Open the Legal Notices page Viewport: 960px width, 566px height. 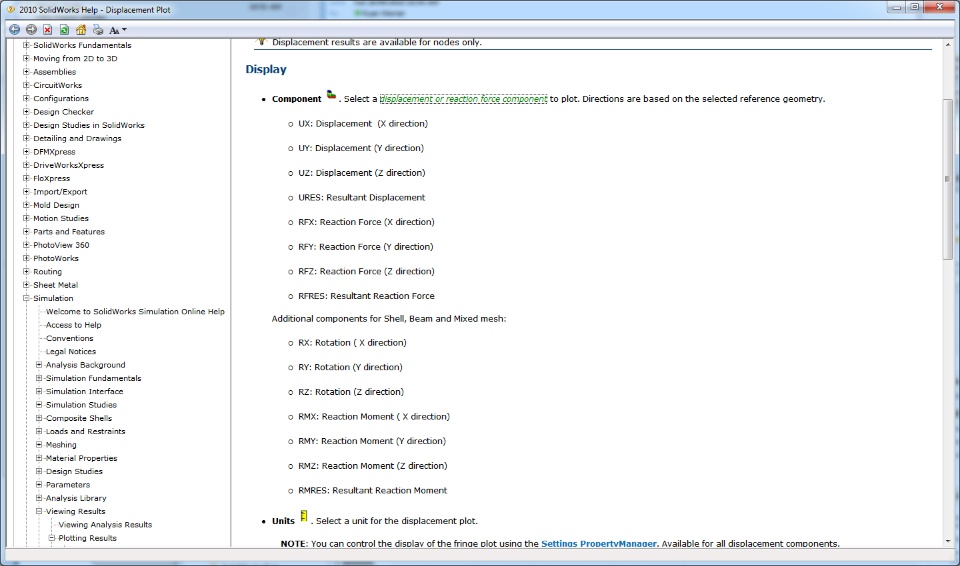click(x=71, y=352)
